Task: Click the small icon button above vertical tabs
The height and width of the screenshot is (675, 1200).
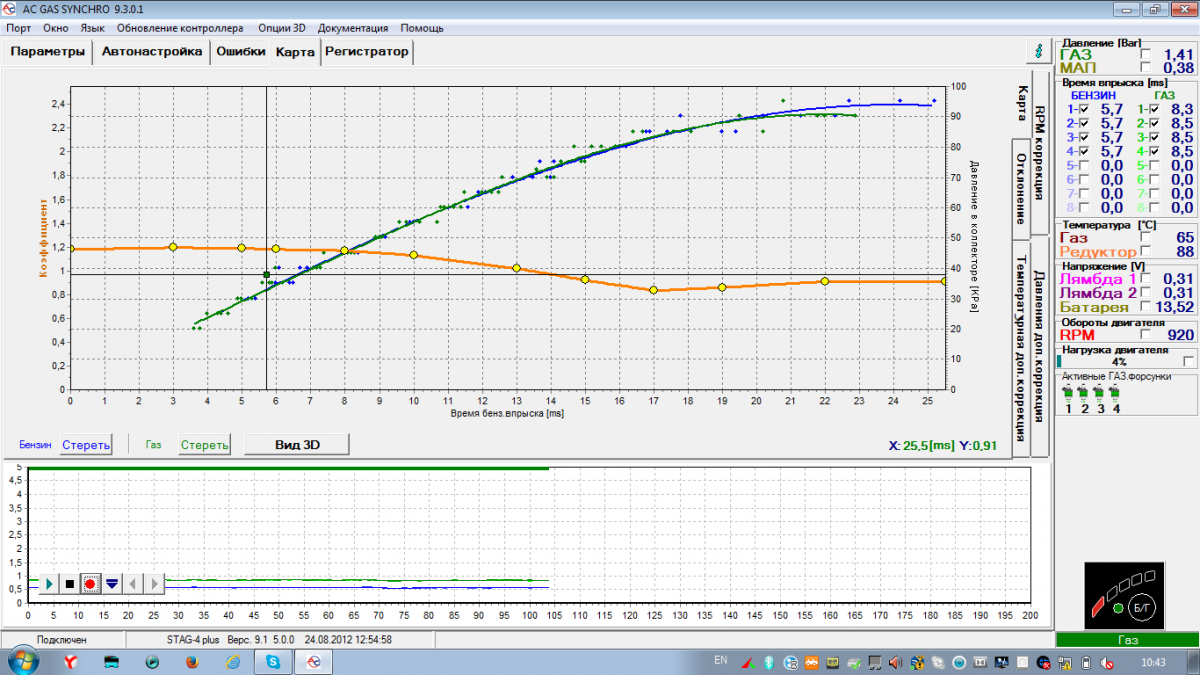Action: 1037,52
